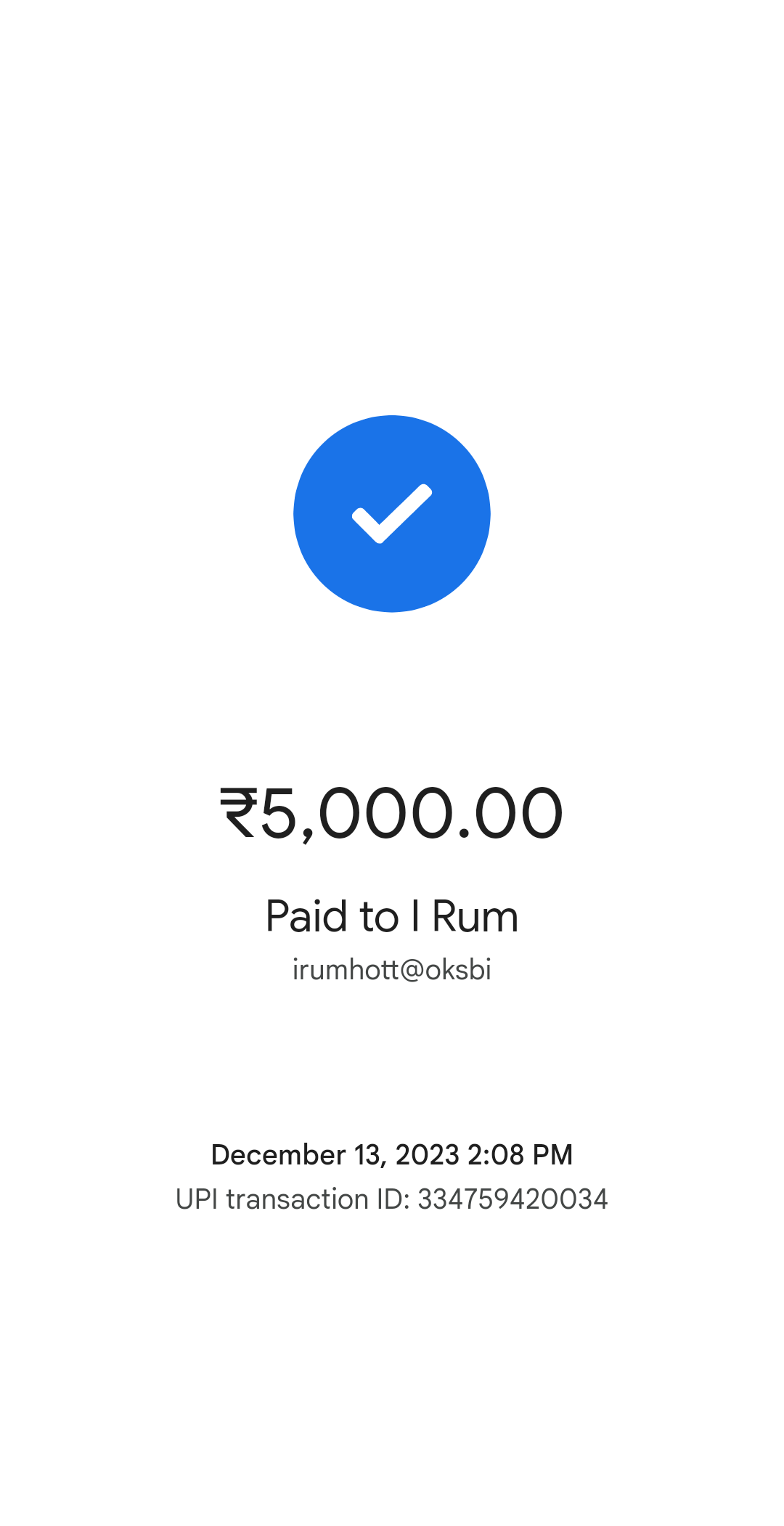Click the rupee currency symbol
This screenshot has width=784, height=1526.
[239, 814]
